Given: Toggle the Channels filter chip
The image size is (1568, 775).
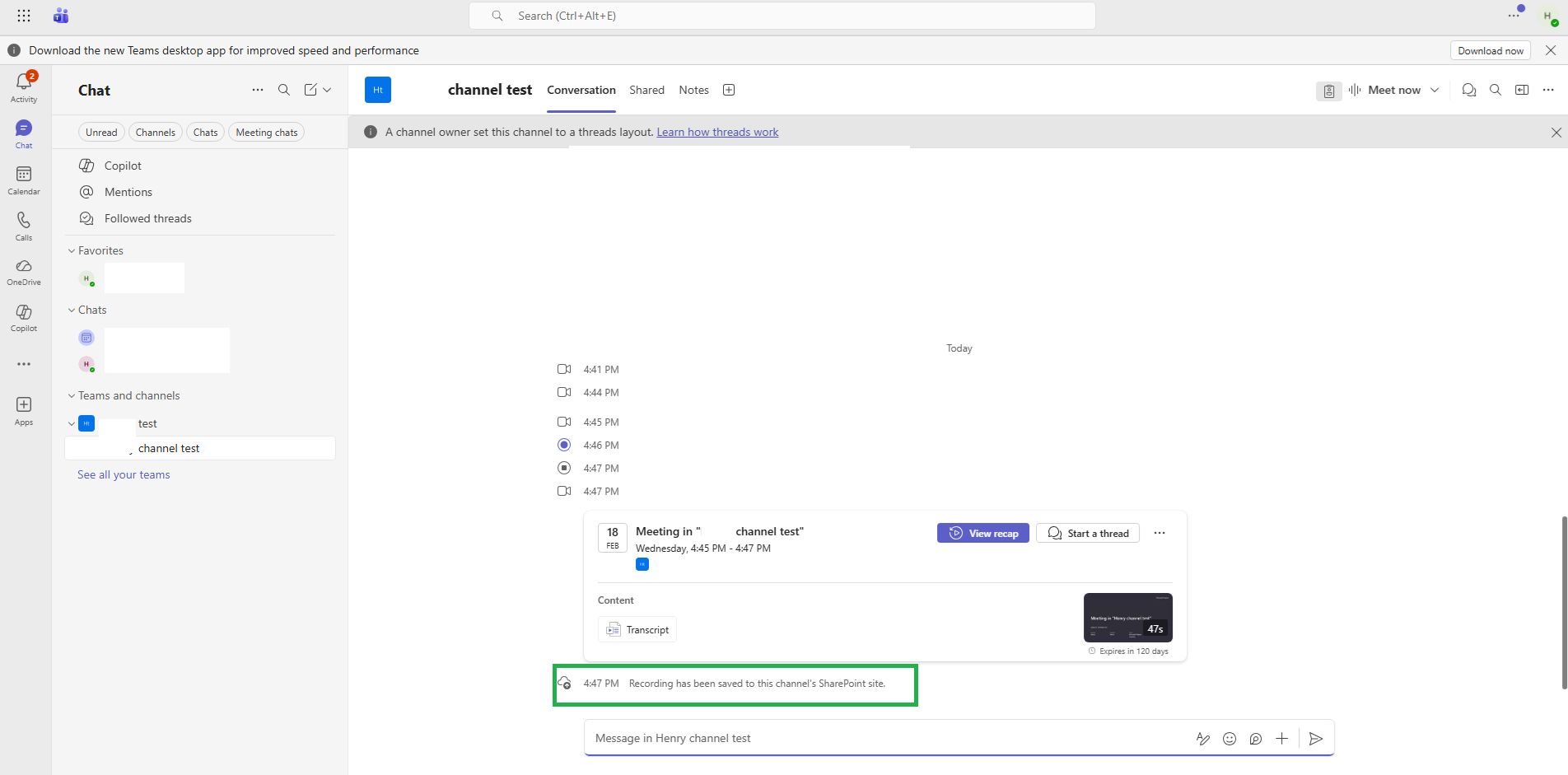Looking at the screenshot, I should point(156,133).
